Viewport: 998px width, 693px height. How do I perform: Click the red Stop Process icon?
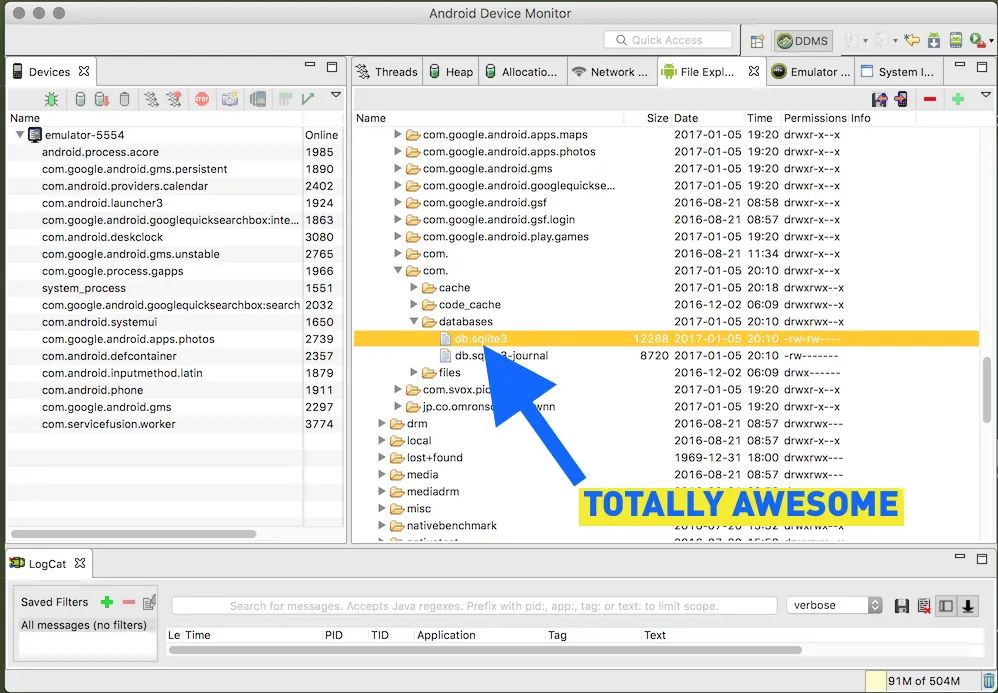[x=202, y=99]
